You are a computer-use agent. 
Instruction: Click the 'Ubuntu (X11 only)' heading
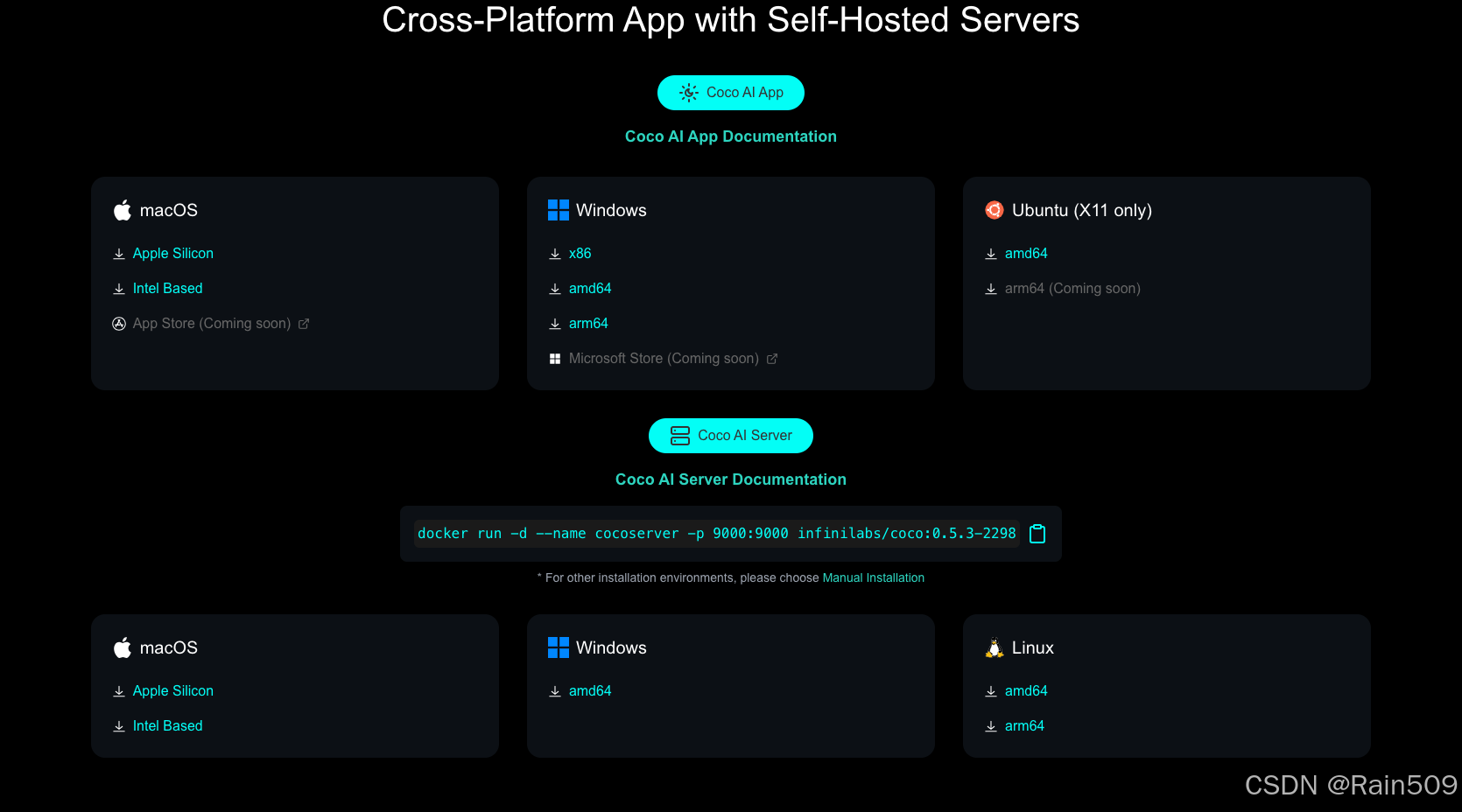click(x=1082, y=210)
